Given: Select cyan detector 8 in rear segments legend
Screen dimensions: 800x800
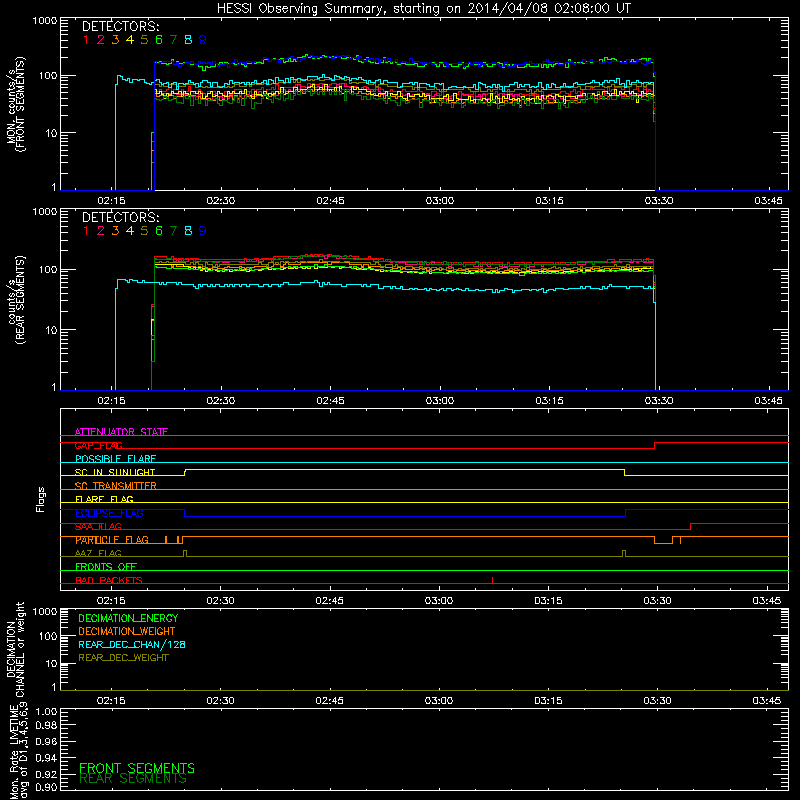Looking at the screenshot, I should click(188, 231).
